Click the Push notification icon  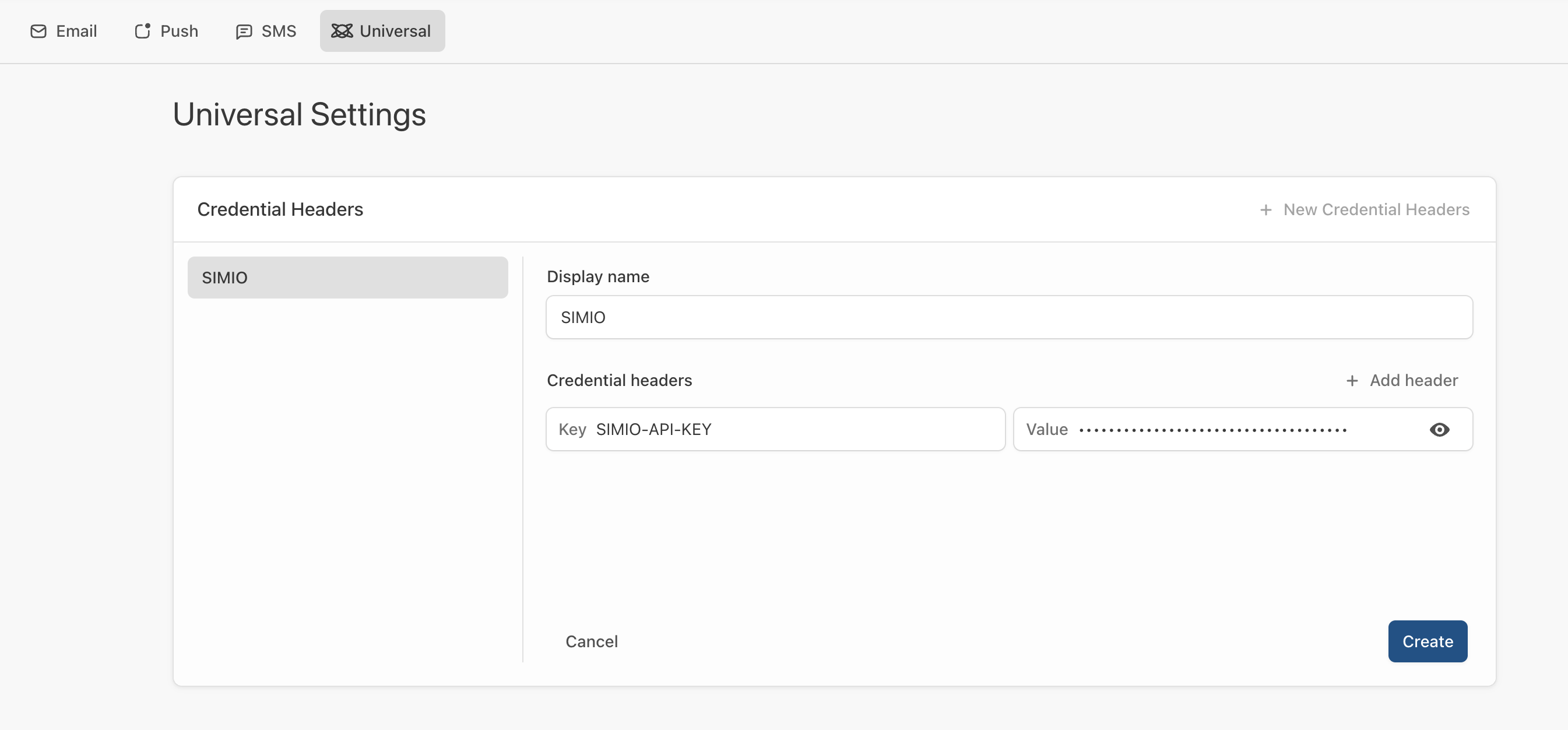[142, 31]
